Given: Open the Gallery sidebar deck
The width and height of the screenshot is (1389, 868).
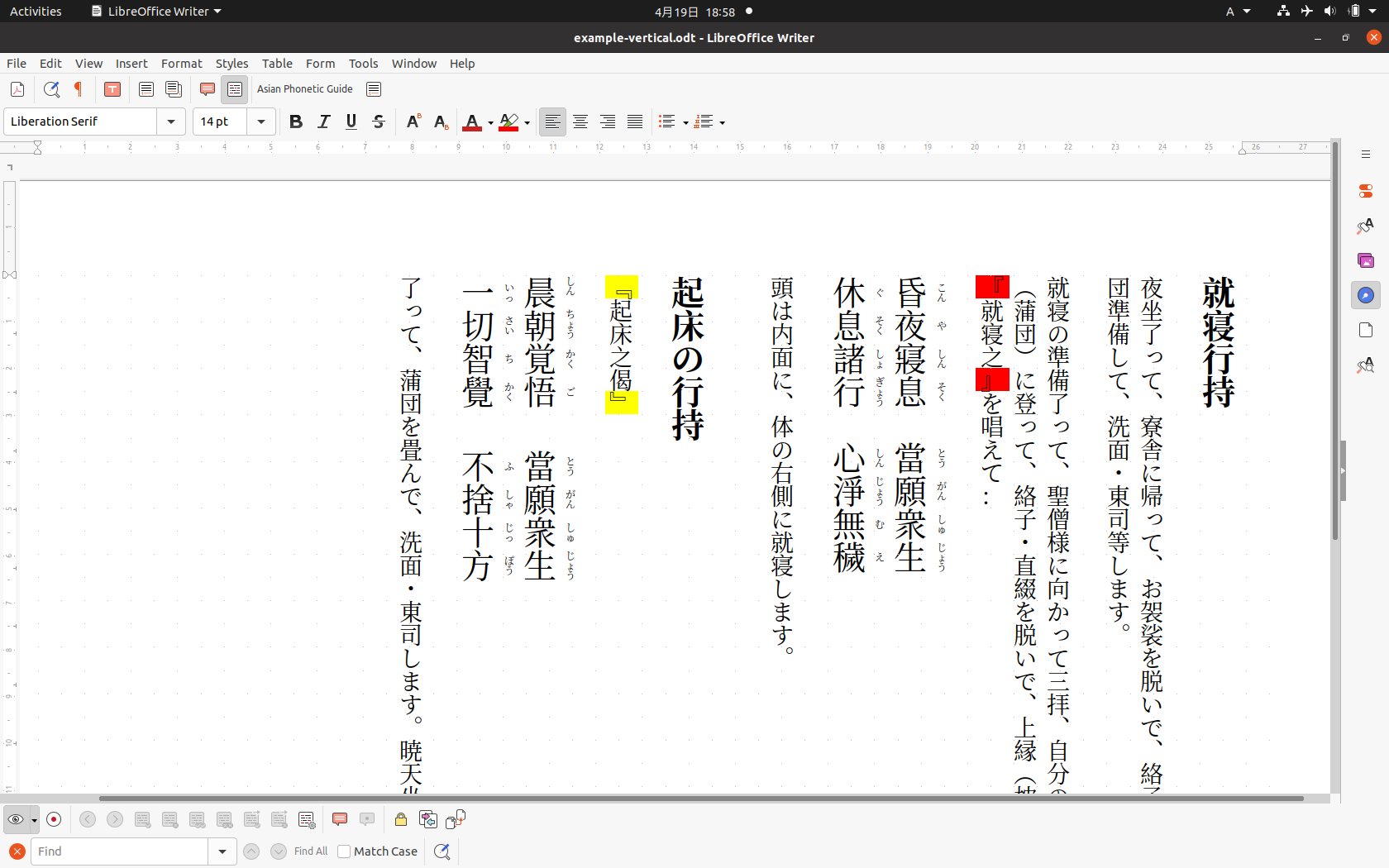Looking at the screenshot, I should coord(1366,260).
